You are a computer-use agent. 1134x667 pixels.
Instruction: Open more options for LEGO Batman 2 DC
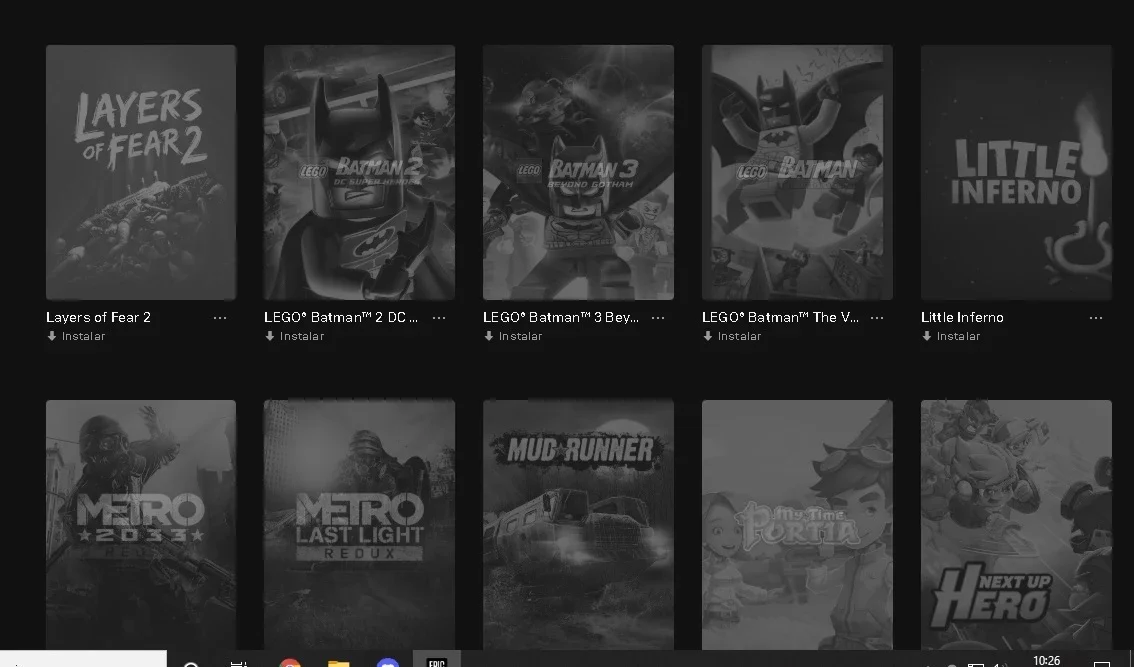pos(439,318)
